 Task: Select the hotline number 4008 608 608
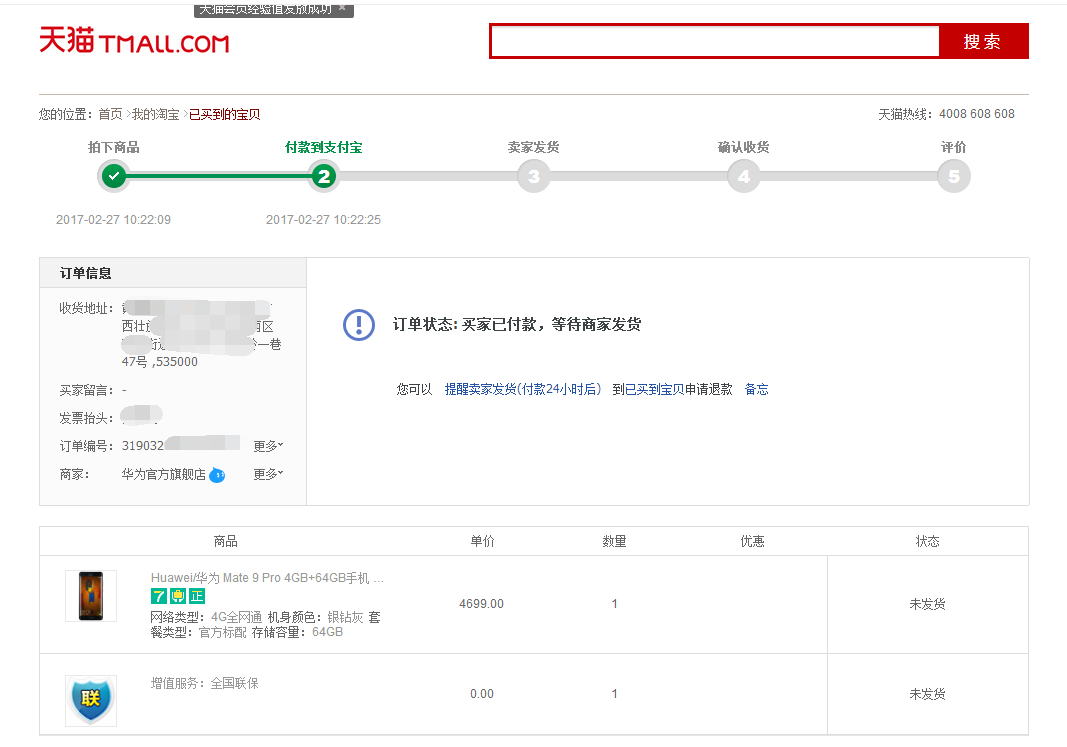(976, 114)
